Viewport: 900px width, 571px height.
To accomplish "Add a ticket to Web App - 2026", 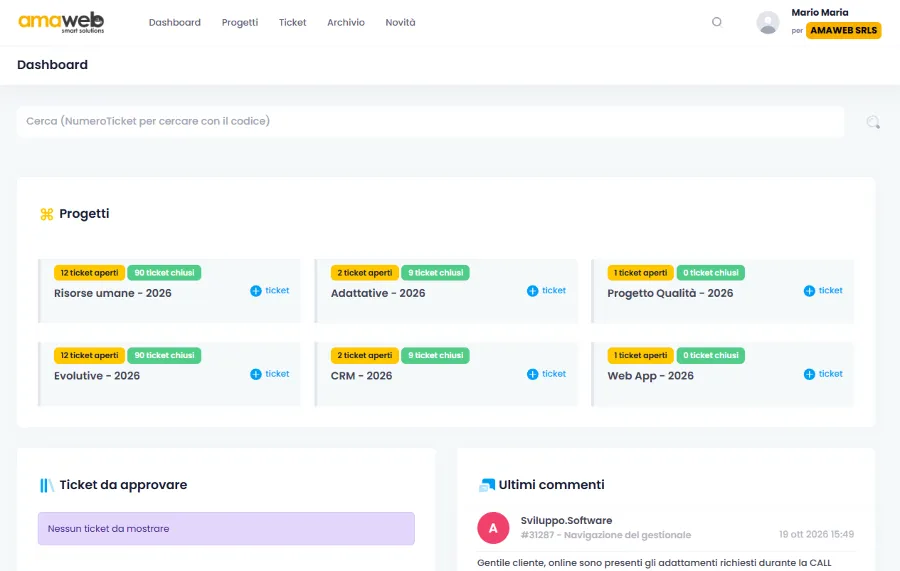I will click(x=823, y=374).
